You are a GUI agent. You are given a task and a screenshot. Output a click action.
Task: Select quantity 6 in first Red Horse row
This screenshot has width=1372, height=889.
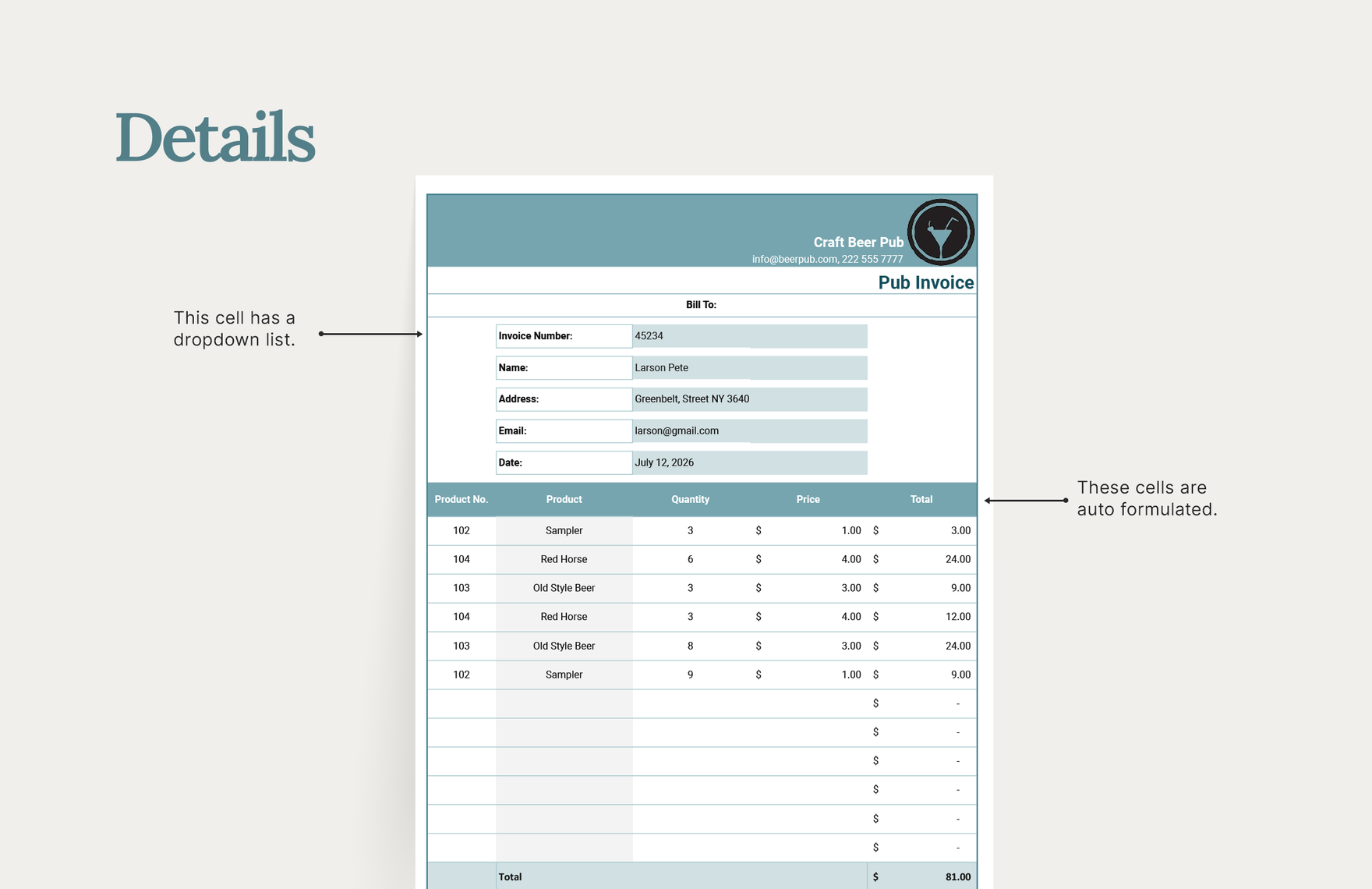point(690,559)
